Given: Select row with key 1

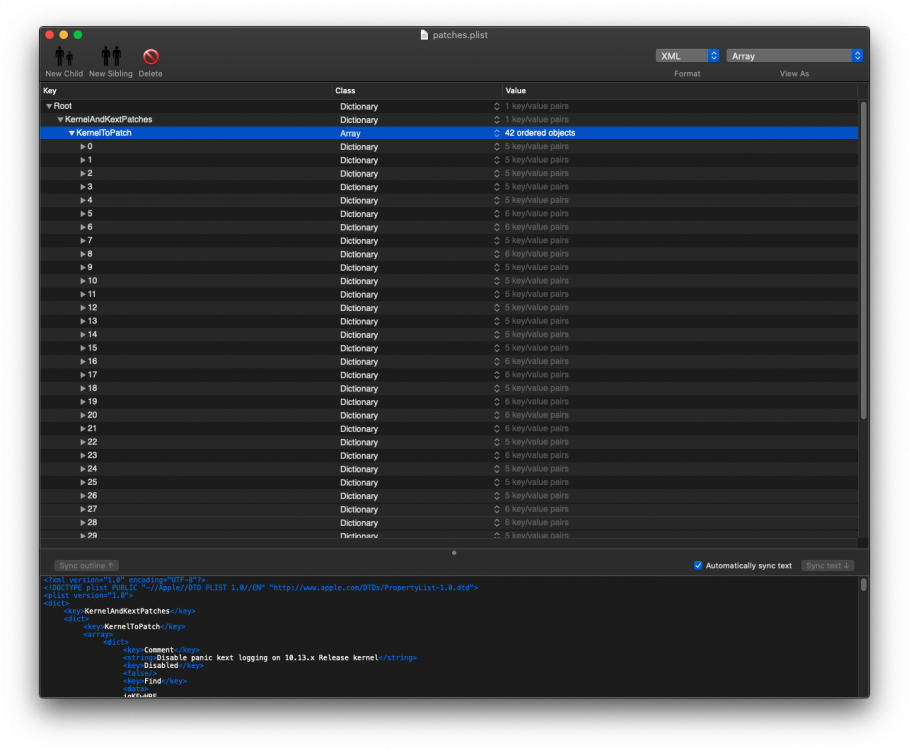Looking at the screenshot, I should tap(449, 160).
